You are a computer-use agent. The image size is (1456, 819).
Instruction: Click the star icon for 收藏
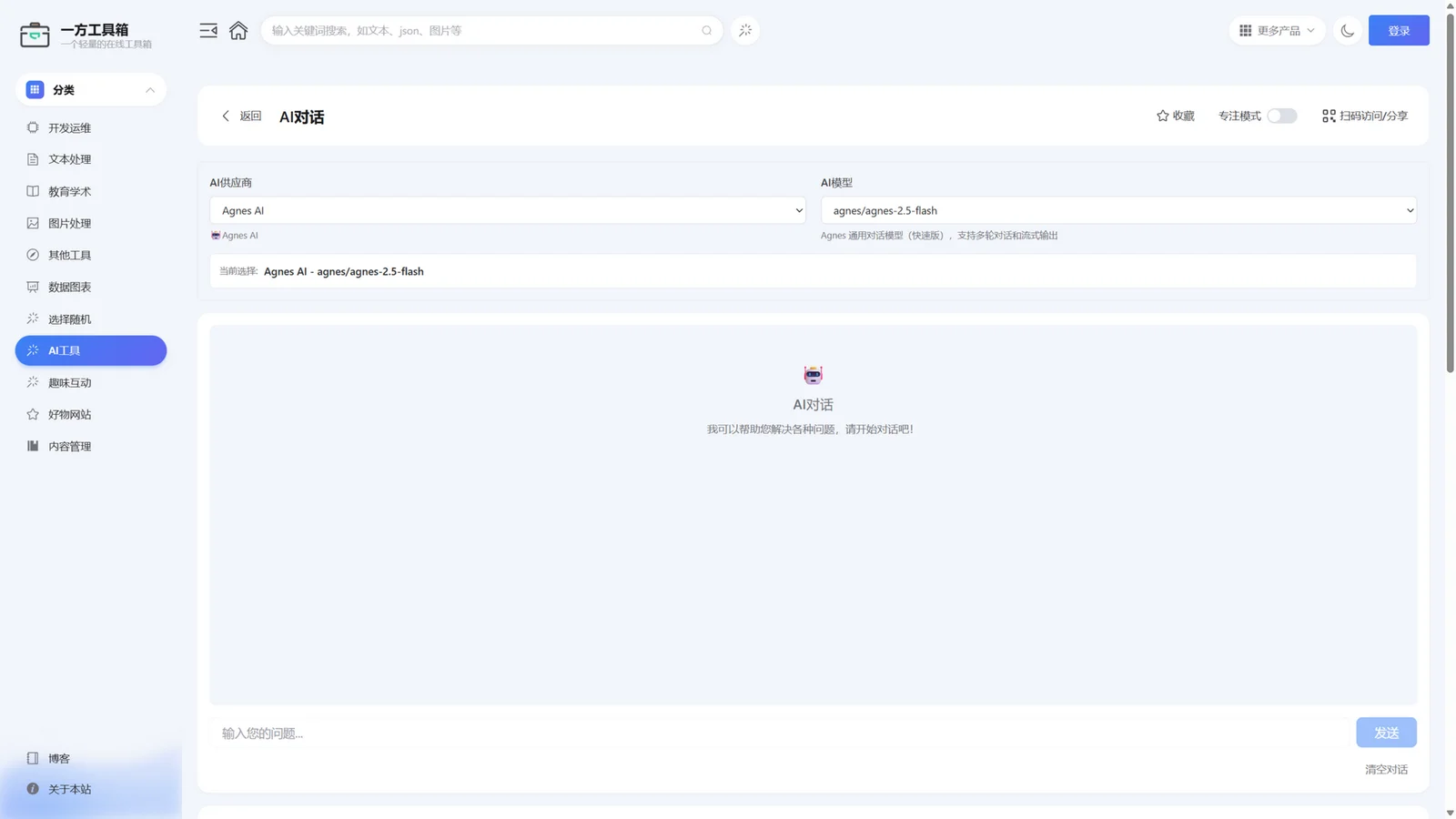click(1162, 116)
